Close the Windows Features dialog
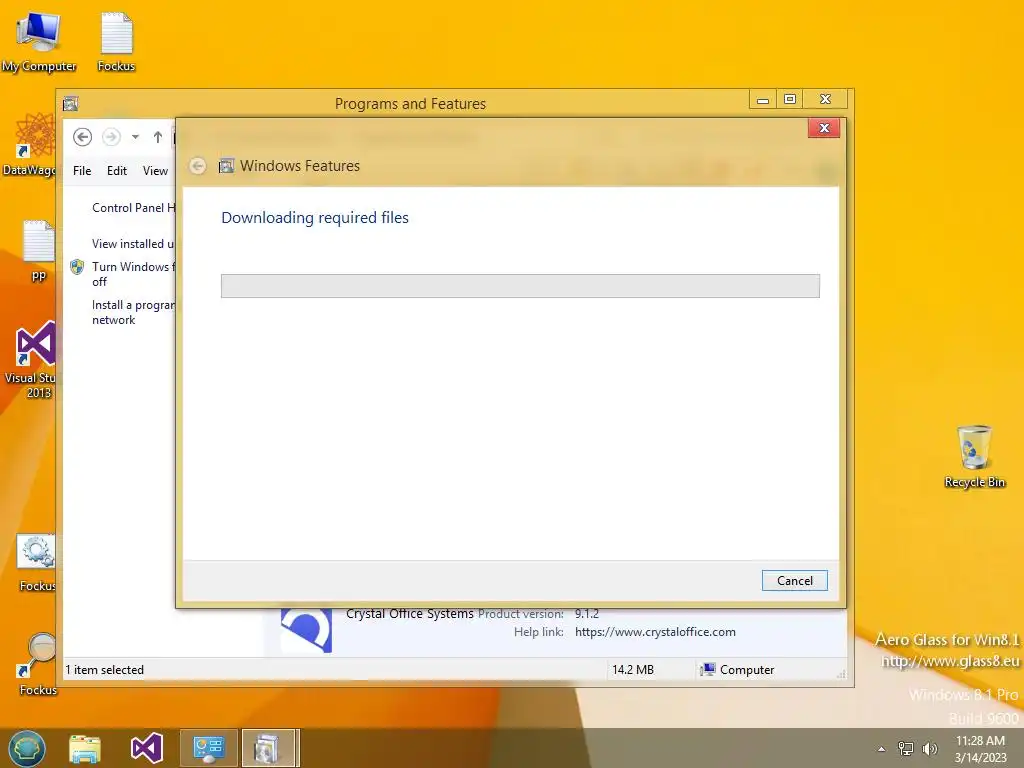This screenshot has height=768, width=1024. click(824, 128)
